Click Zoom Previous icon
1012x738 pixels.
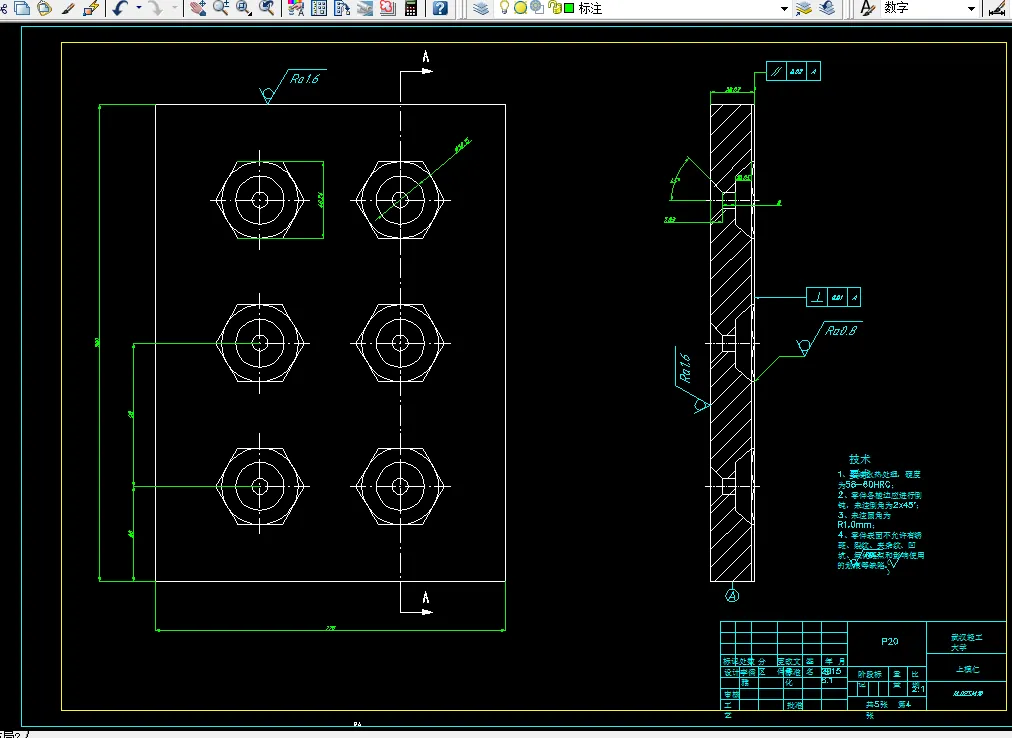tap(267, 8)
